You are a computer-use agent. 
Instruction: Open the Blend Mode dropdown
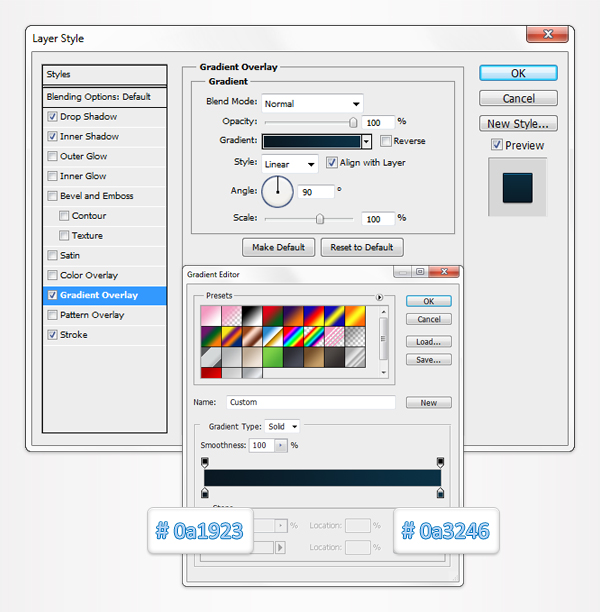point(312,103)
